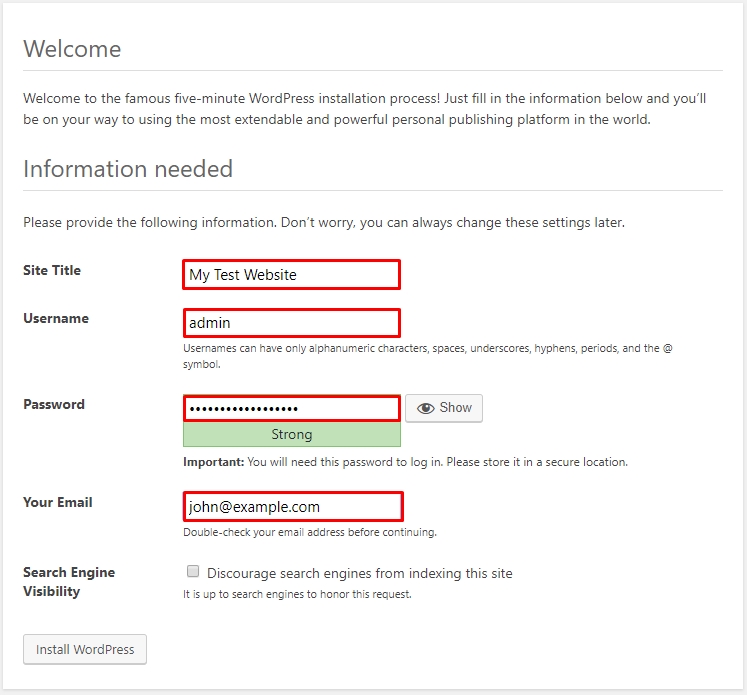747x695 pixels.
Task: Click the Your Email label
Action: coord(58,502)
